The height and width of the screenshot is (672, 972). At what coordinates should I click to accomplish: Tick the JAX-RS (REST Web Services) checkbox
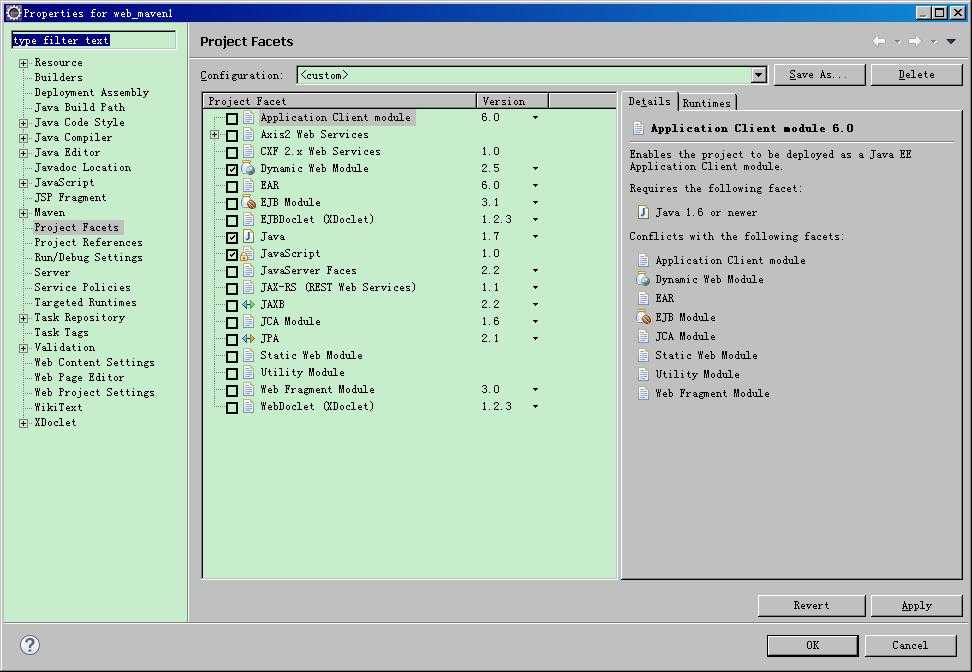coord(232,288)
